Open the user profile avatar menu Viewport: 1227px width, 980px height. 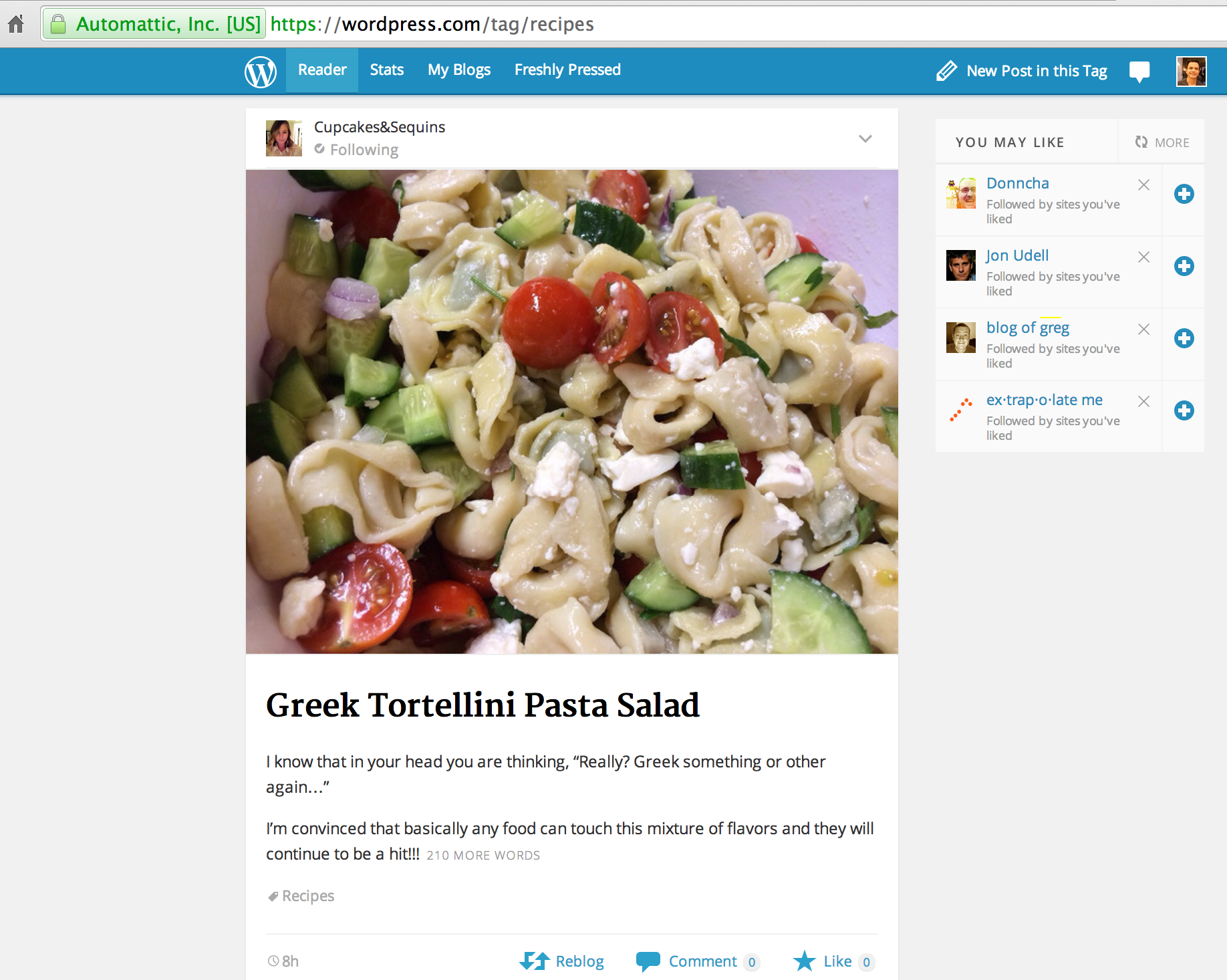point(1192,72)
